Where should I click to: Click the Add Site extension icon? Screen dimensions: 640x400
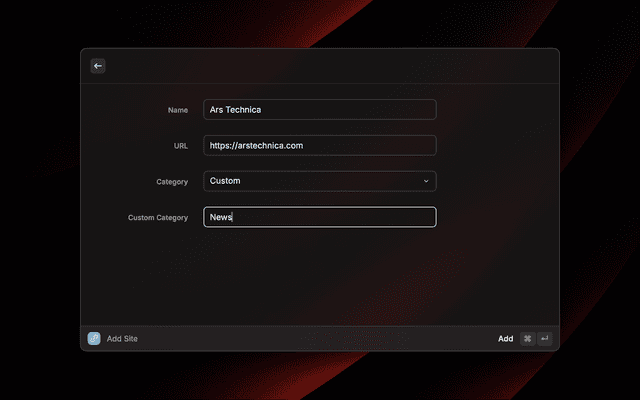(94, 339)
